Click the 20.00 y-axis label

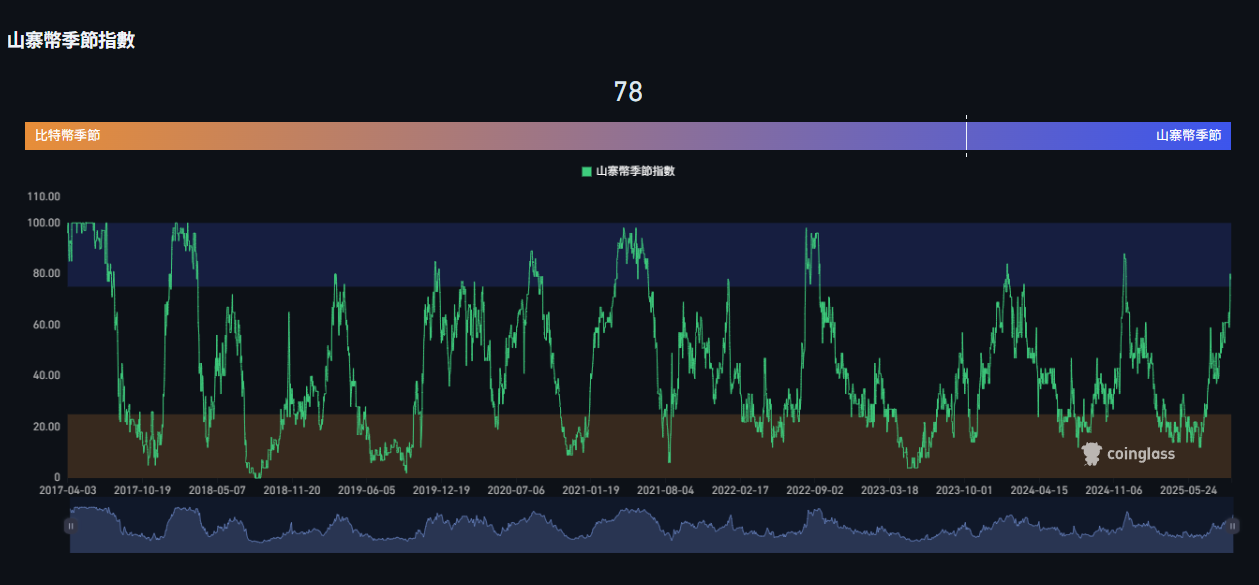pos(45,427)
